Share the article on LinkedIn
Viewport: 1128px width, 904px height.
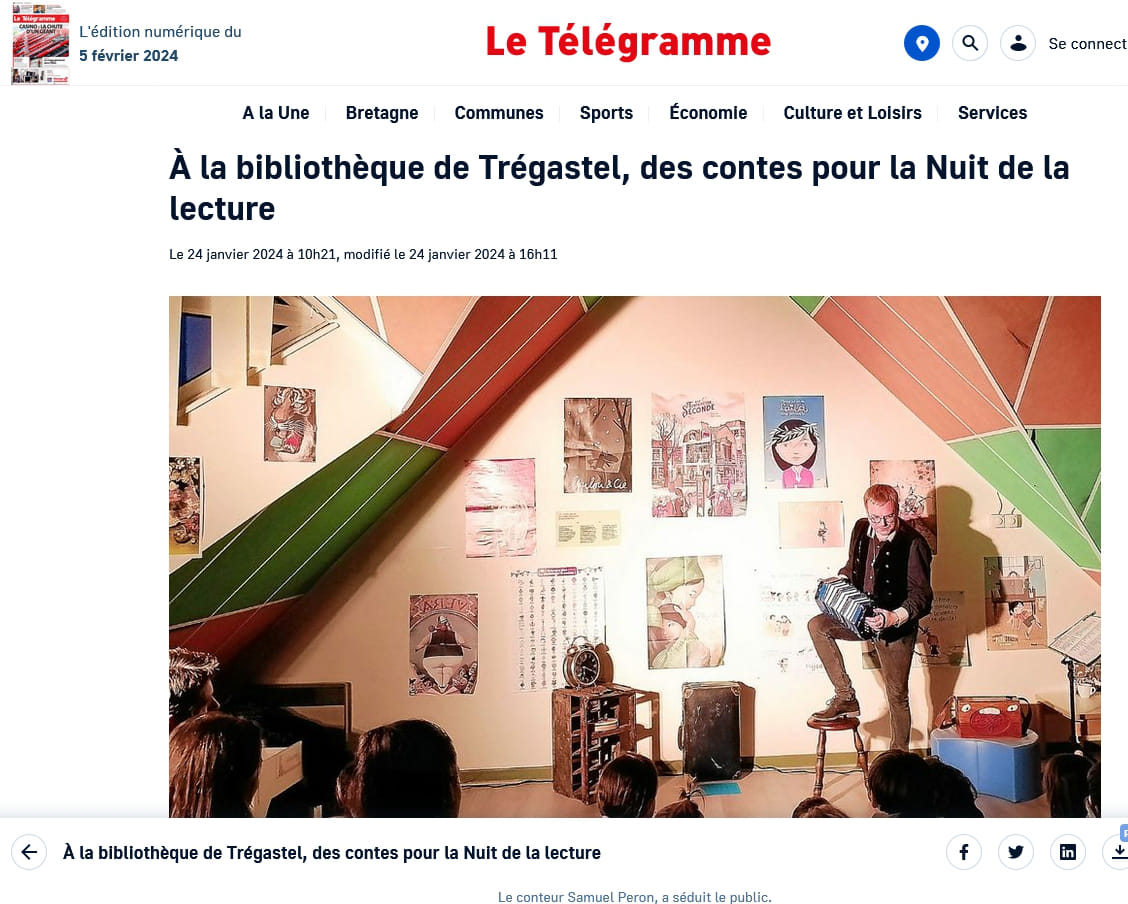click(x=1068, y=852)
